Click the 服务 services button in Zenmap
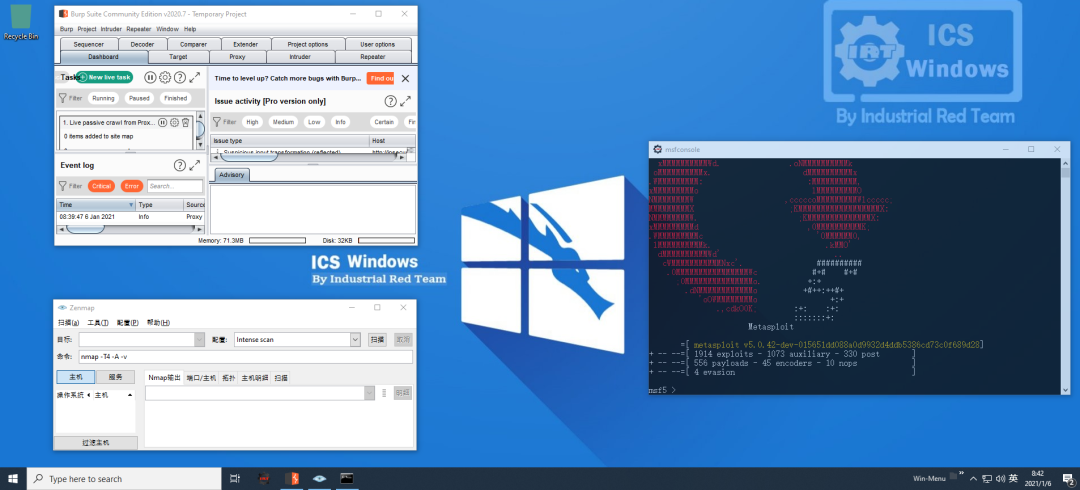This screenshot has width=1080, height=490. [x=116, y=377]
